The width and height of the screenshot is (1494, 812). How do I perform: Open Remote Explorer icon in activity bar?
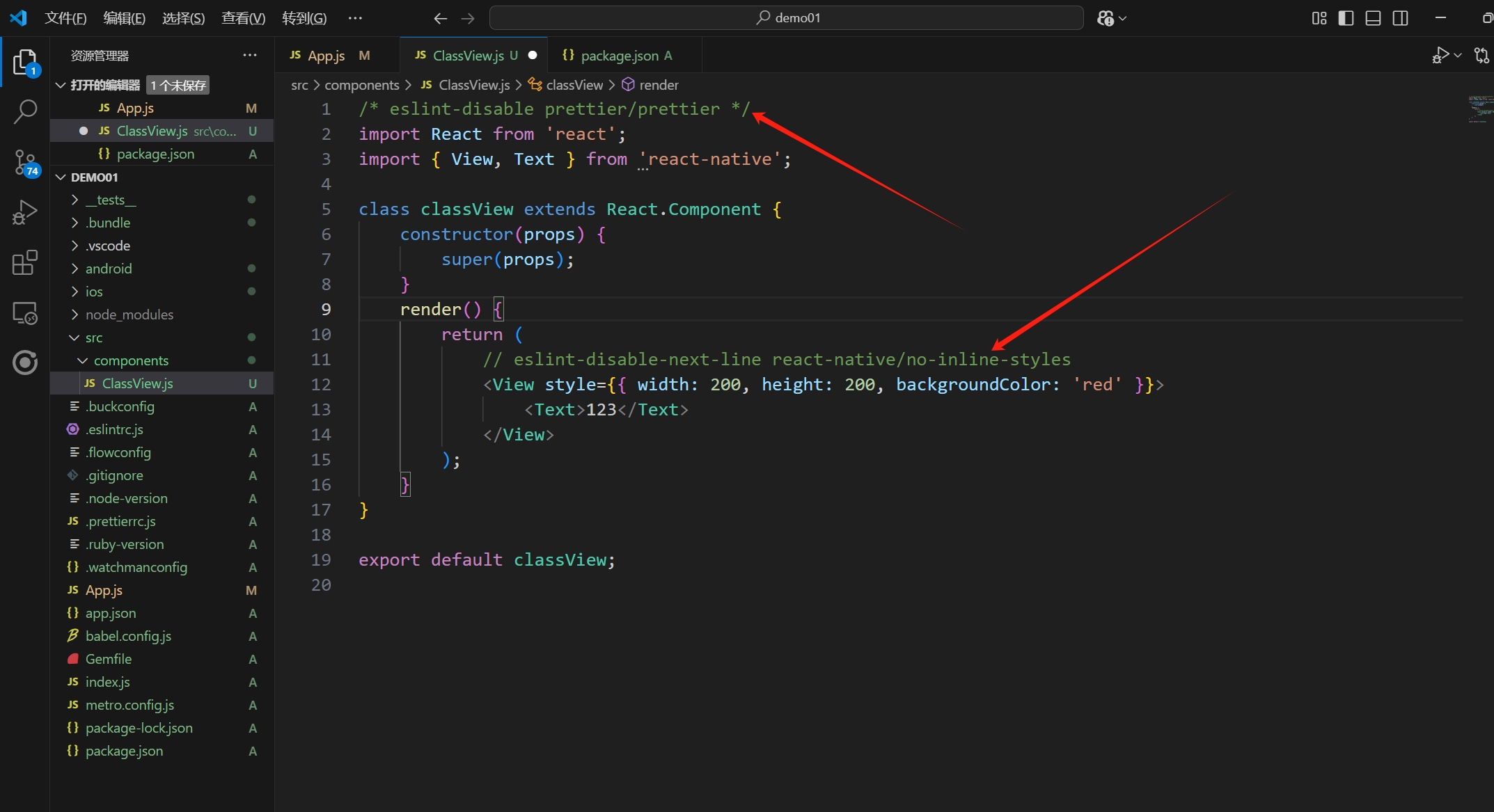click(x=25, y=313)
